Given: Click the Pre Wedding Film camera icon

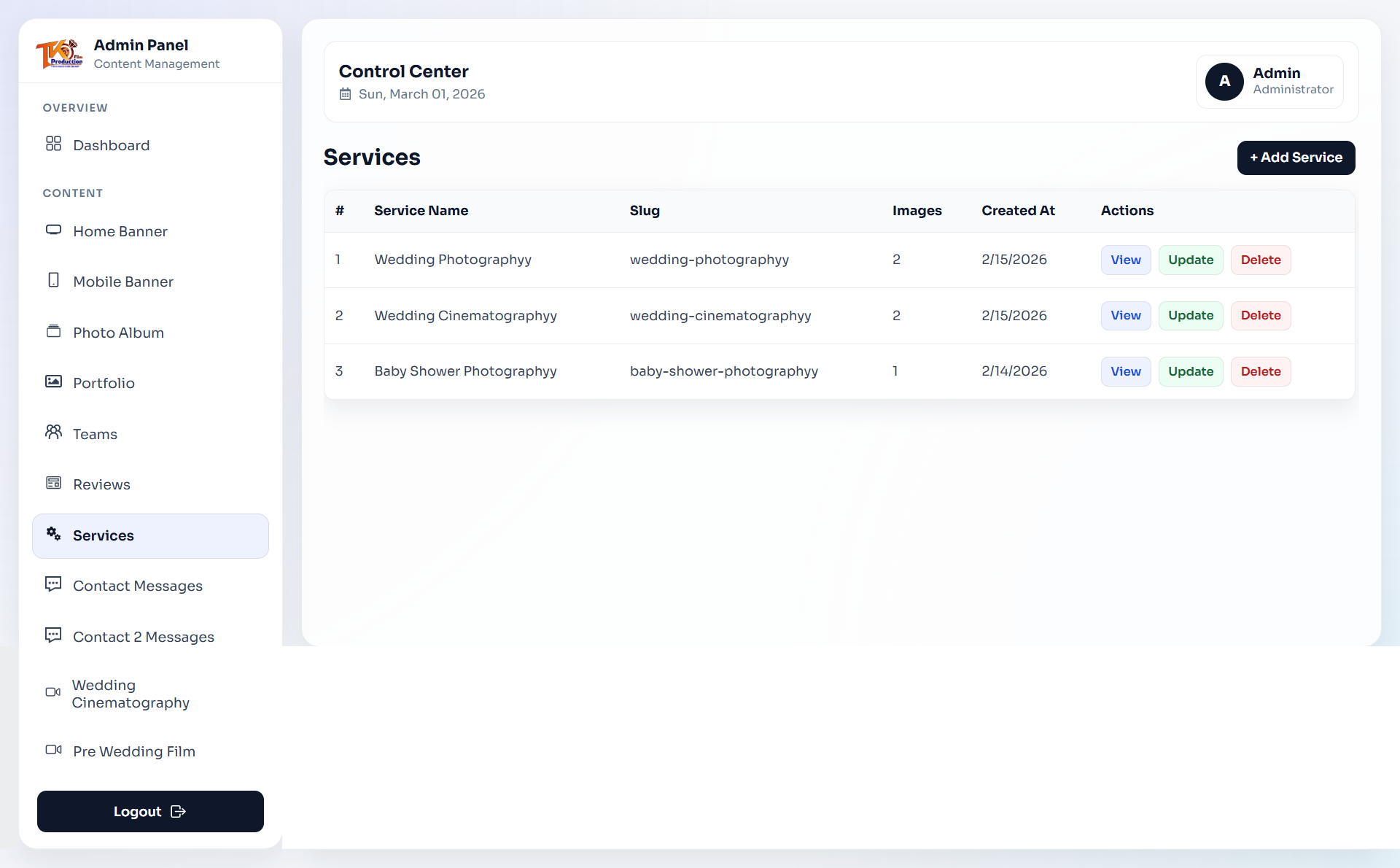Looking at the screenshot, I should pos(53,750).
